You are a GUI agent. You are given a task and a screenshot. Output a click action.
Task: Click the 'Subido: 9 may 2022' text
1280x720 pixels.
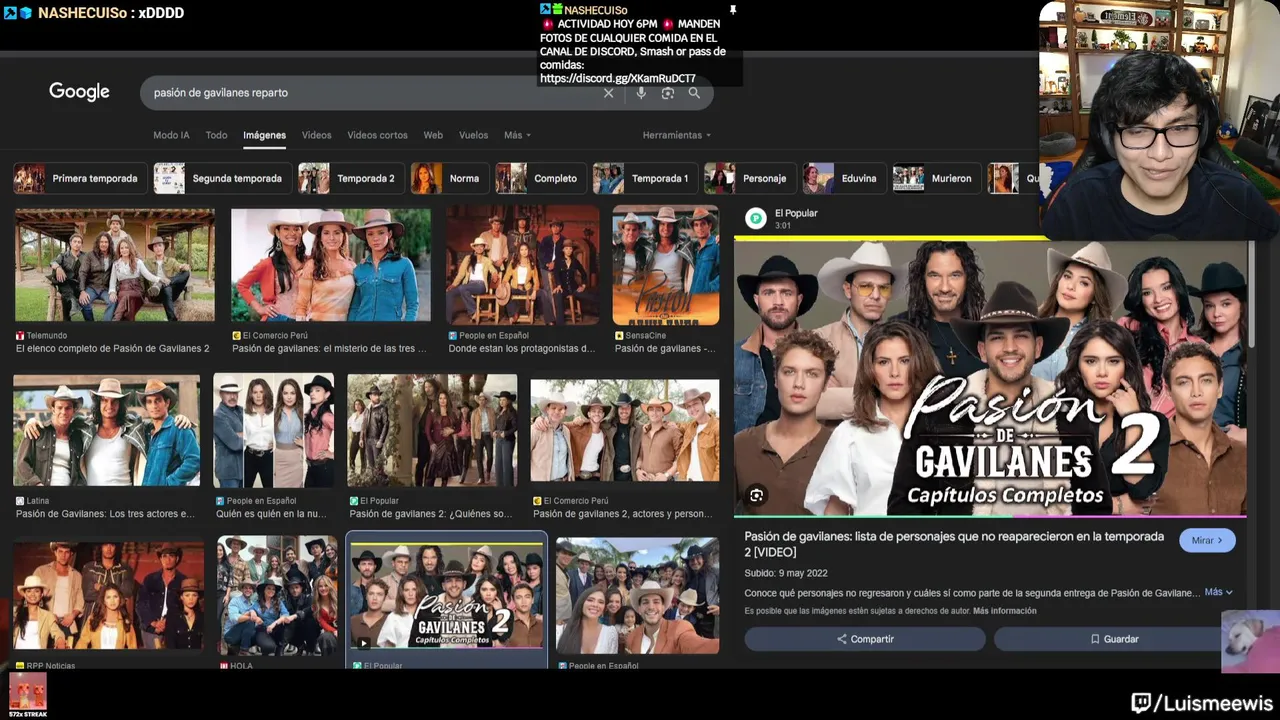click(786, 573)
